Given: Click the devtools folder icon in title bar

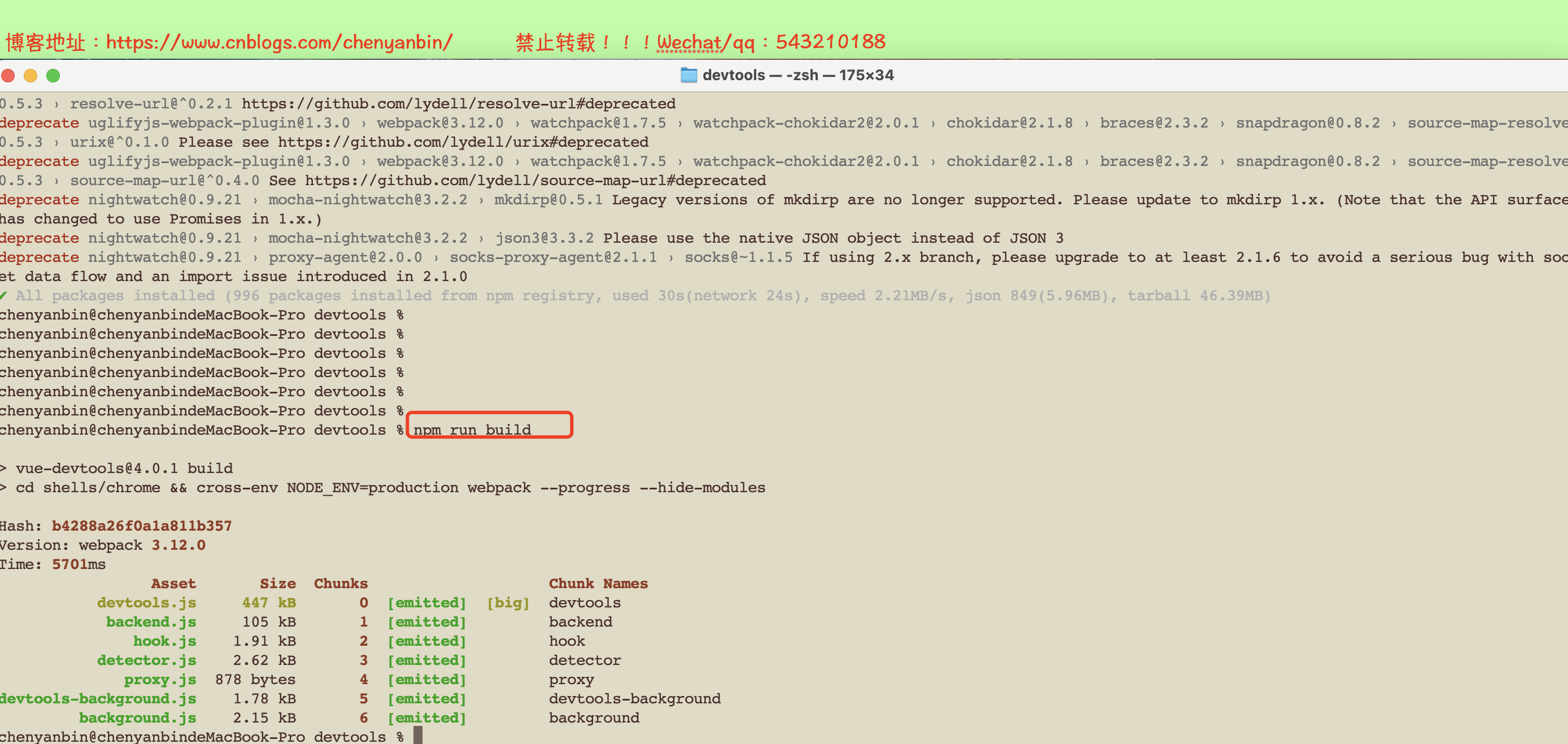Looking at the screenshot, I should pos(689,75).
